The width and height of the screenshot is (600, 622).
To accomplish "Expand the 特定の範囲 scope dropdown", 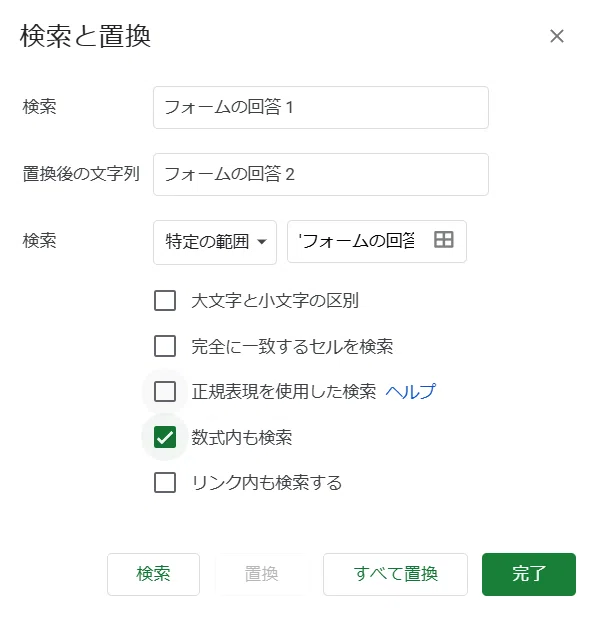I will [215, 242].
